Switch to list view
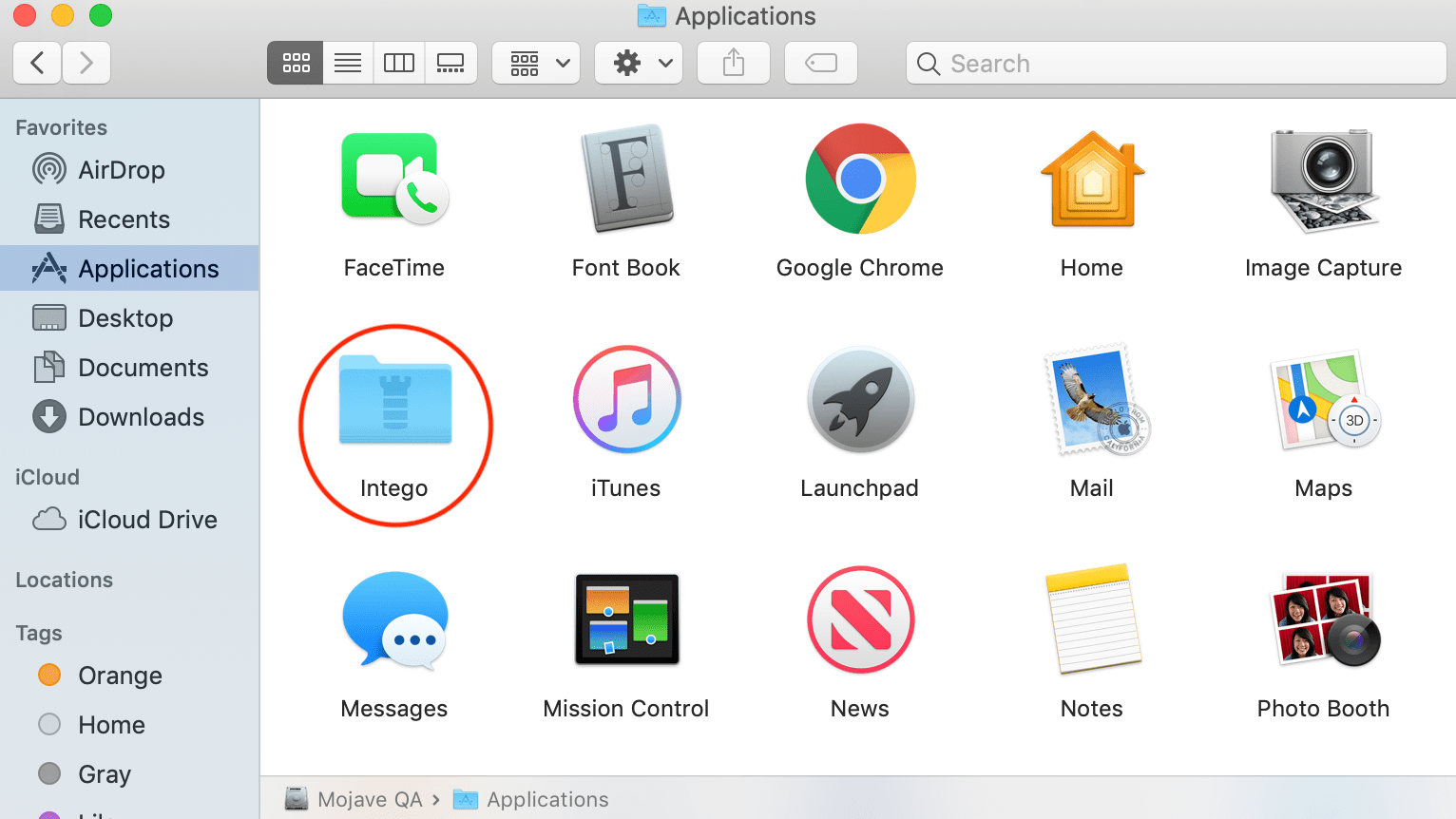 (346, 63)
